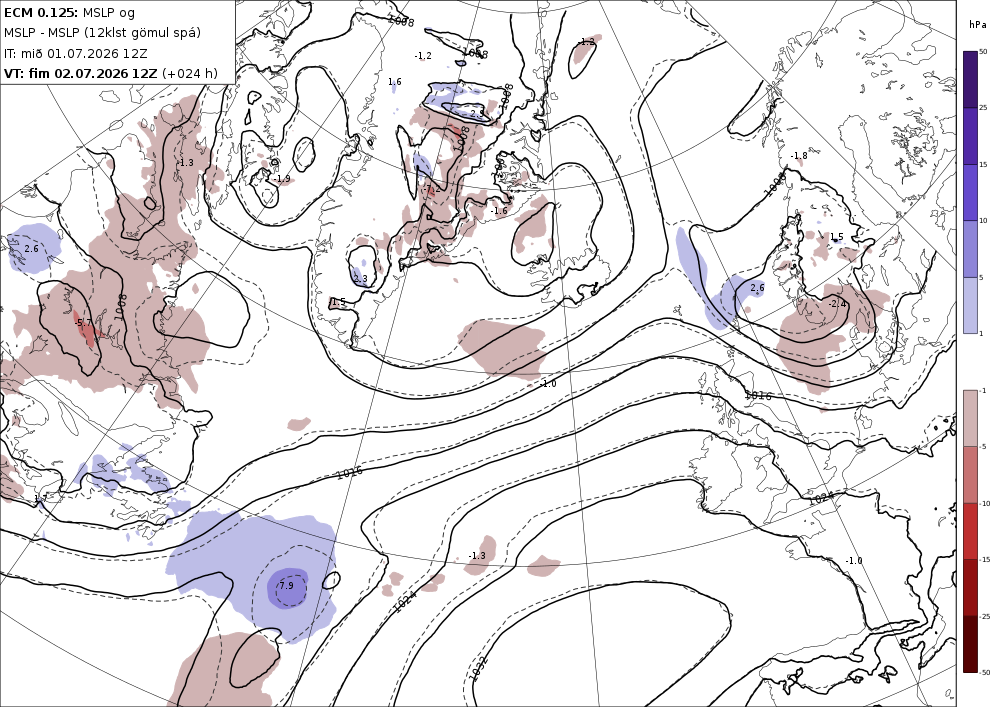Select the 1 to 5 hPa palest blue swatch
Viewport: 1000px width, 707px height.
tap(970, 305)
